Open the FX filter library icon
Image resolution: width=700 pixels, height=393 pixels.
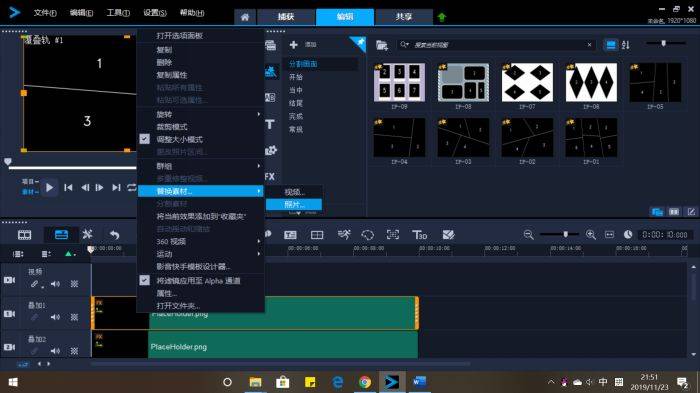click(x=270, y=176)
